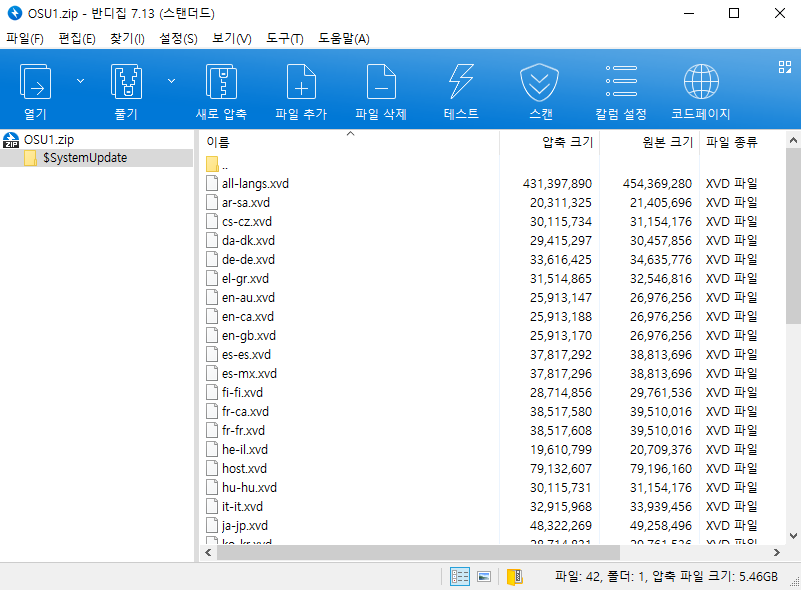This screenshot has height=590, width=801.
Task: Expand the 풀기 dropdown arrow
Action: (x=172, y=81)
